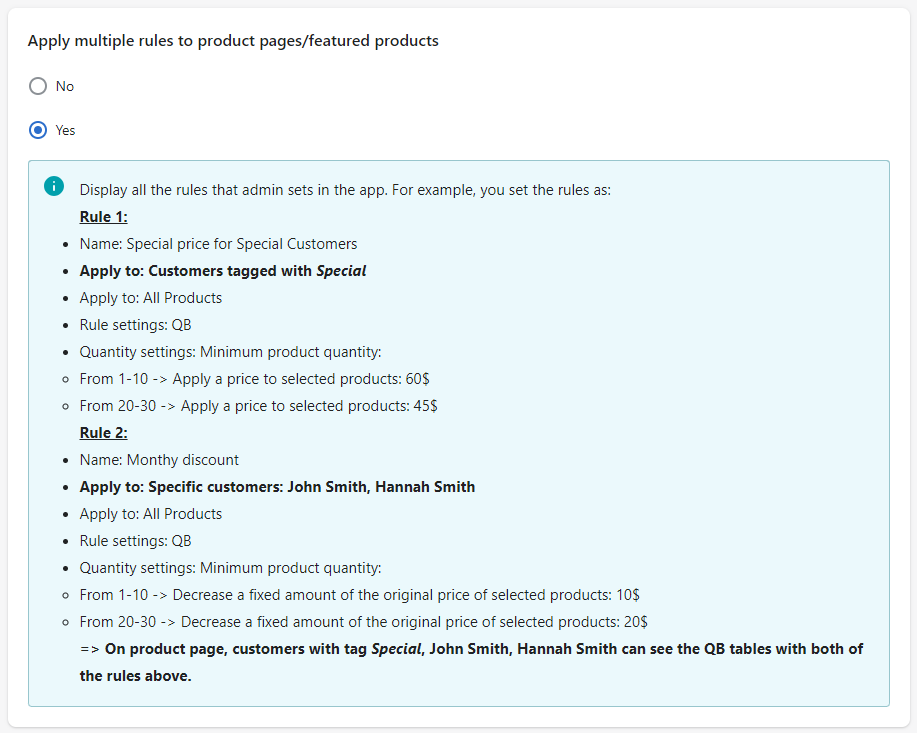Click the decrease line ending with 10$
The width and height of the screenshot is (917, 733).
pos(359,595)
